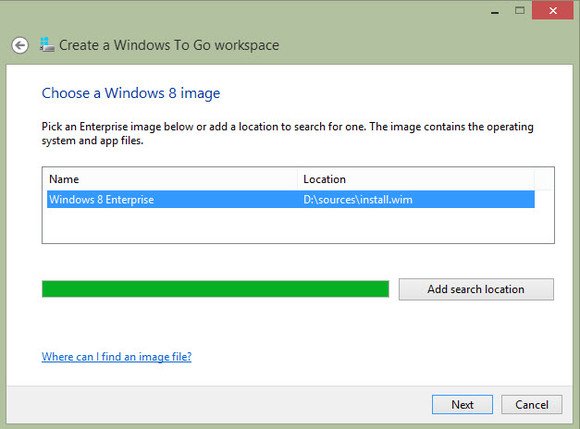580x429 pixels.
Task: Click the green search progress bar
Action: coord(215,289)
